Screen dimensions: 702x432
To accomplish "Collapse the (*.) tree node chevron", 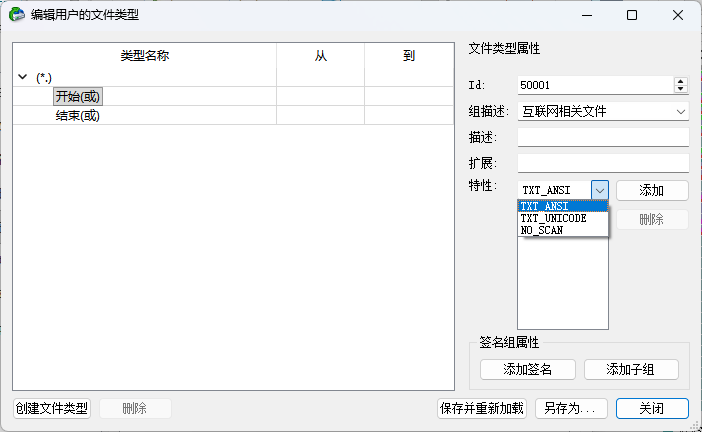I will [22, 77].
